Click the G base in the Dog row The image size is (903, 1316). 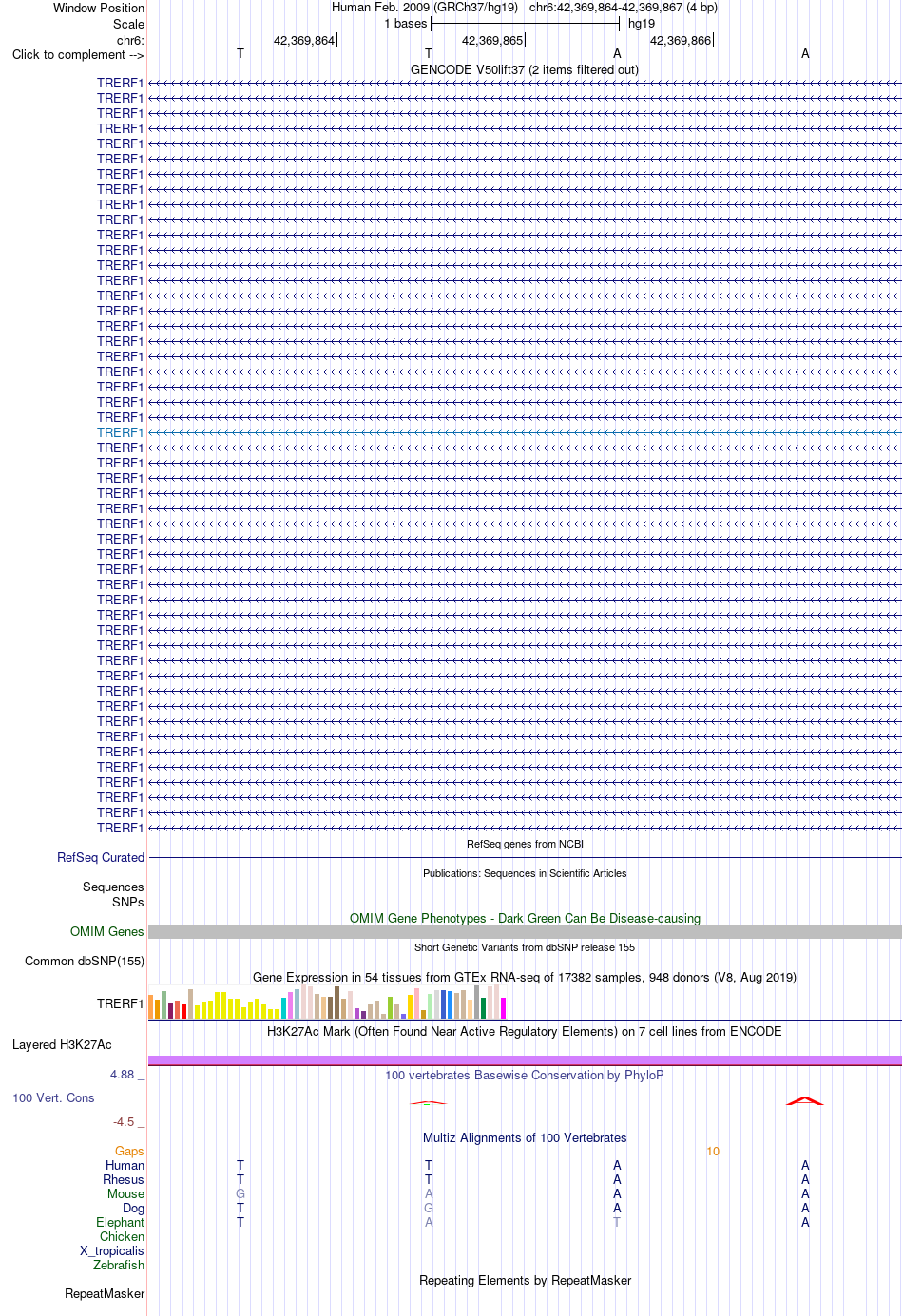(x=429, y=1208)
